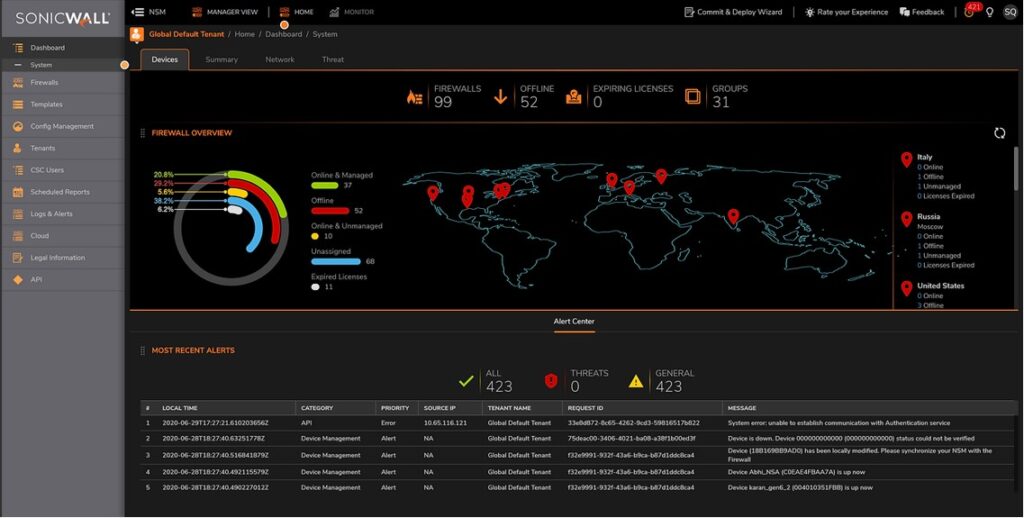
Task: Open the Feedback link
Action: pos(922,12)
